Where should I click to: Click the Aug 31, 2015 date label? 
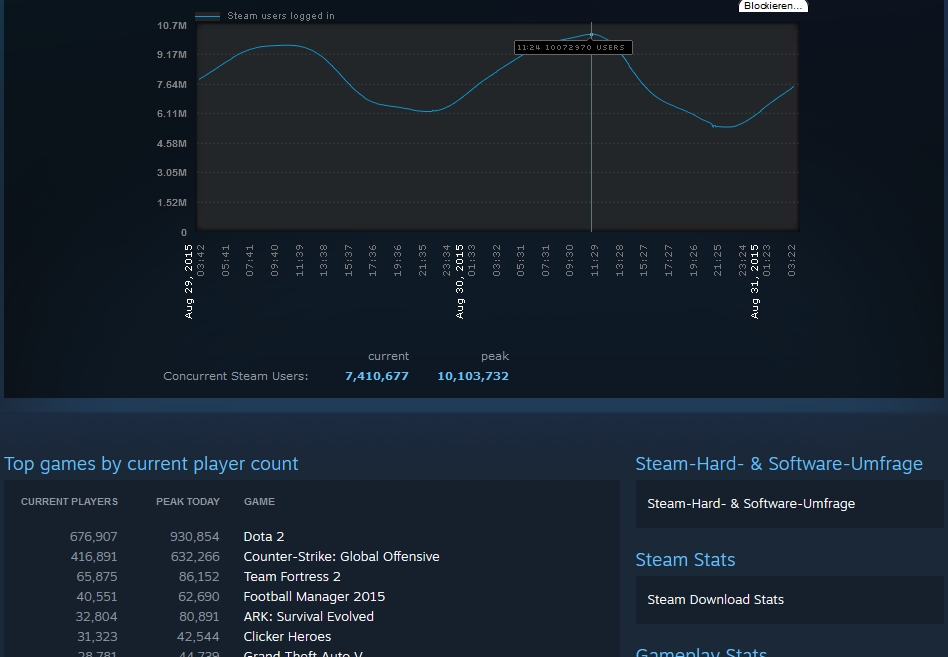[755, 282]
